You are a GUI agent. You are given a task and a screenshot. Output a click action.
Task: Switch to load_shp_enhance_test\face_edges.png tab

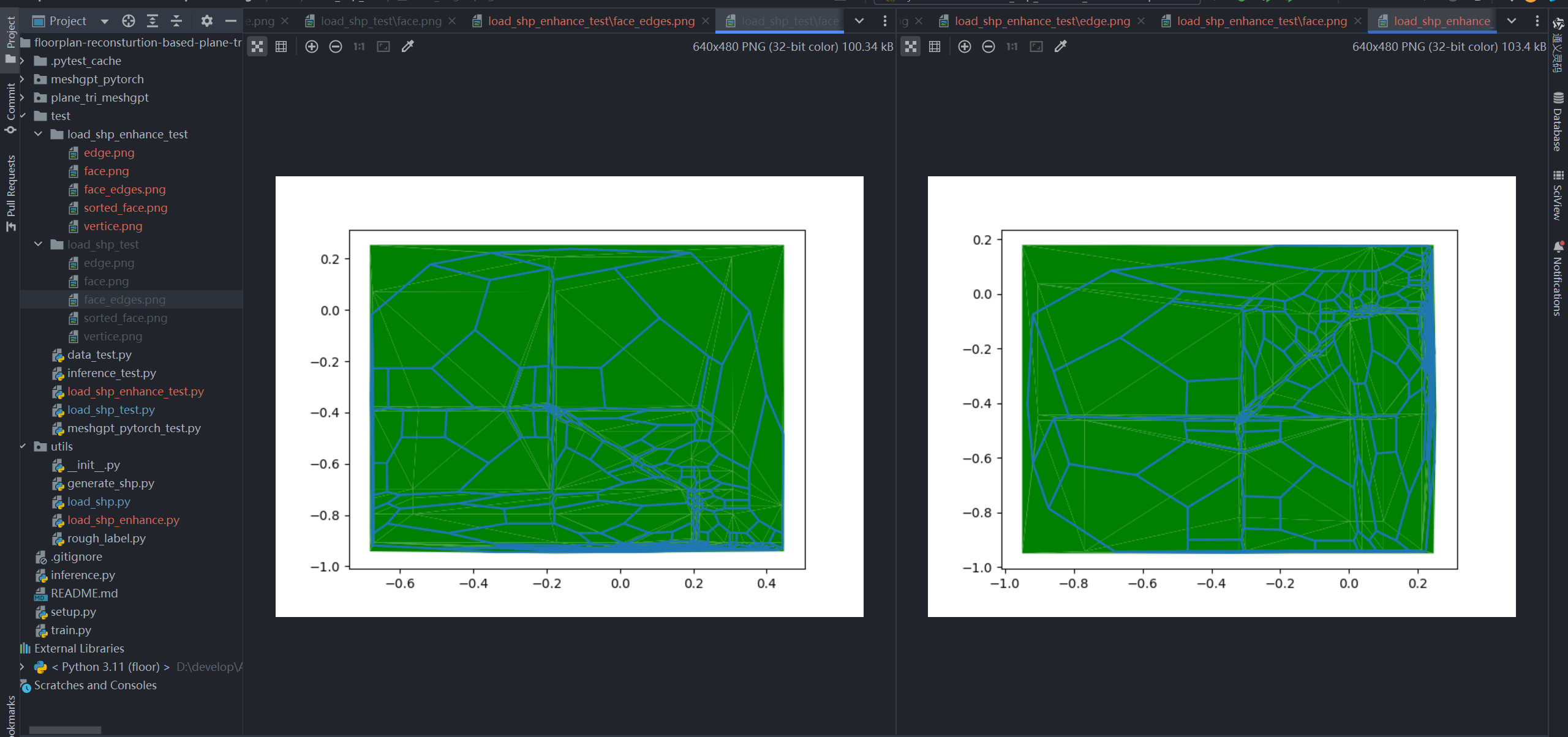pyautogui.click(x=591, y=21)
